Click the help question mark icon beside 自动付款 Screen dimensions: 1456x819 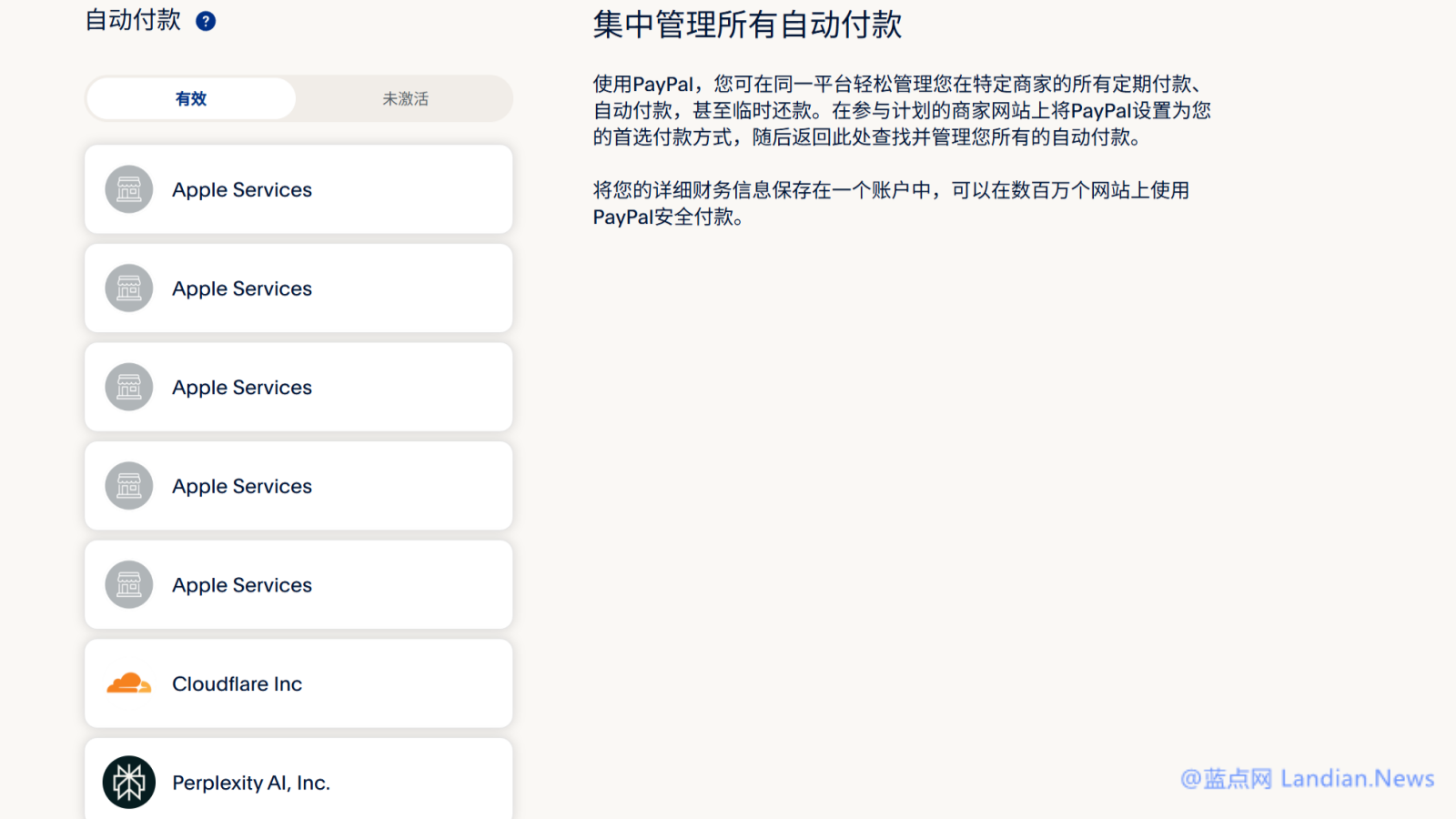206,21
